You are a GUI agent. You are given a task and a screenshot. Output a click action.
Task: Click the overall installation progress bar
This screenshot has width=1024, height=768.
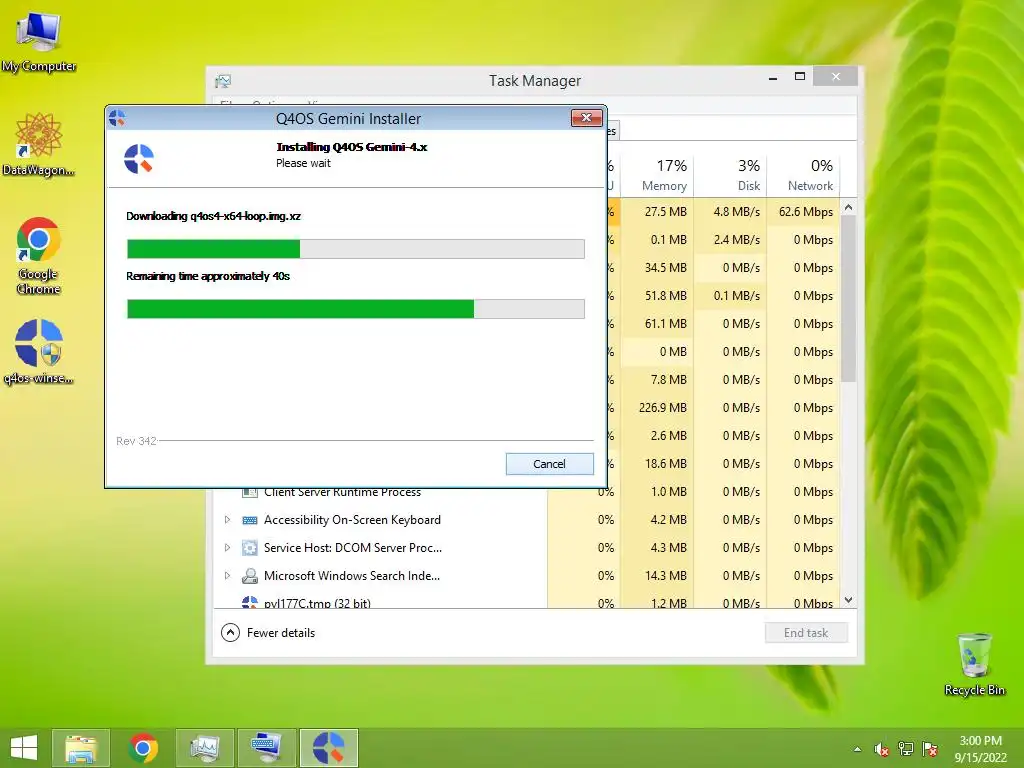click(356, 309)
